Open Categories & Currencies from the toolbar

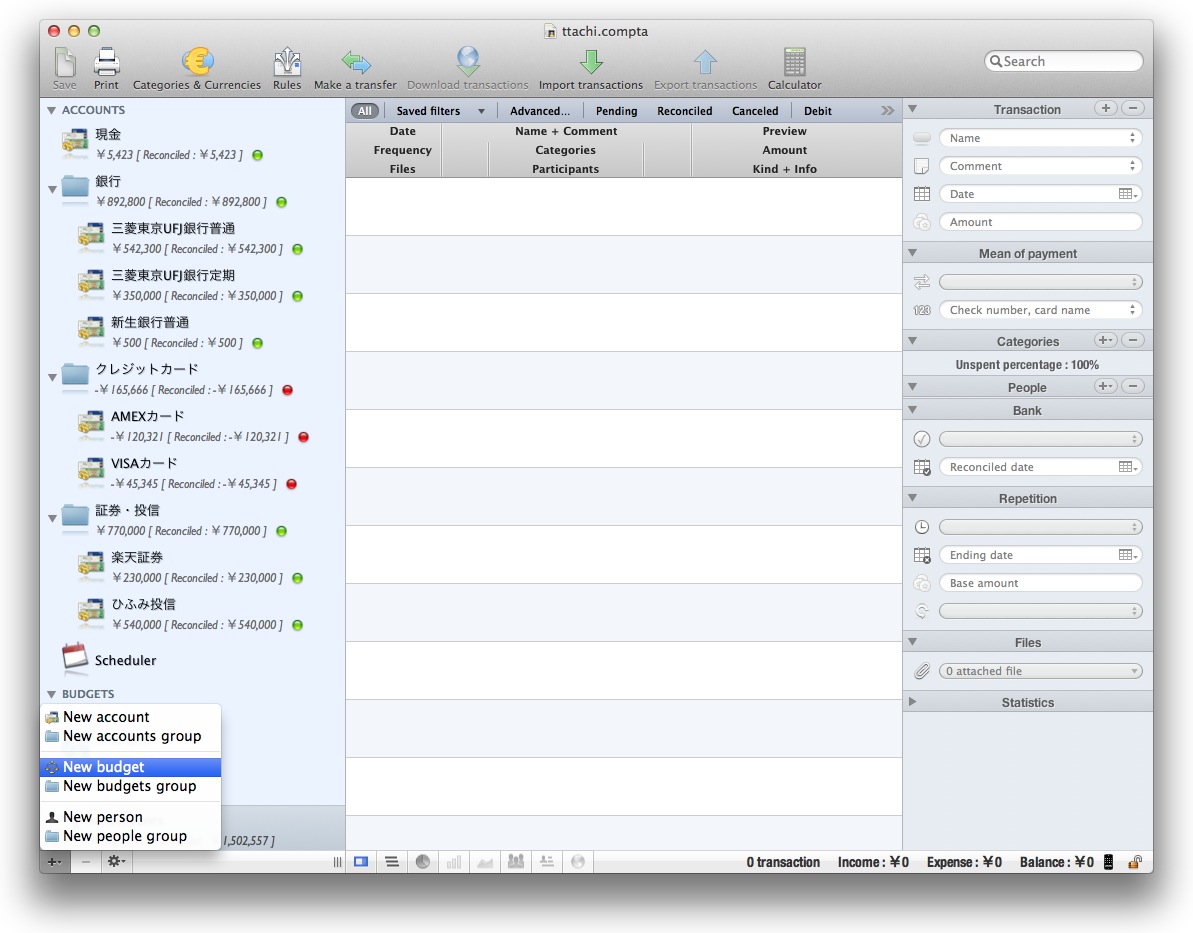[197, 68]
